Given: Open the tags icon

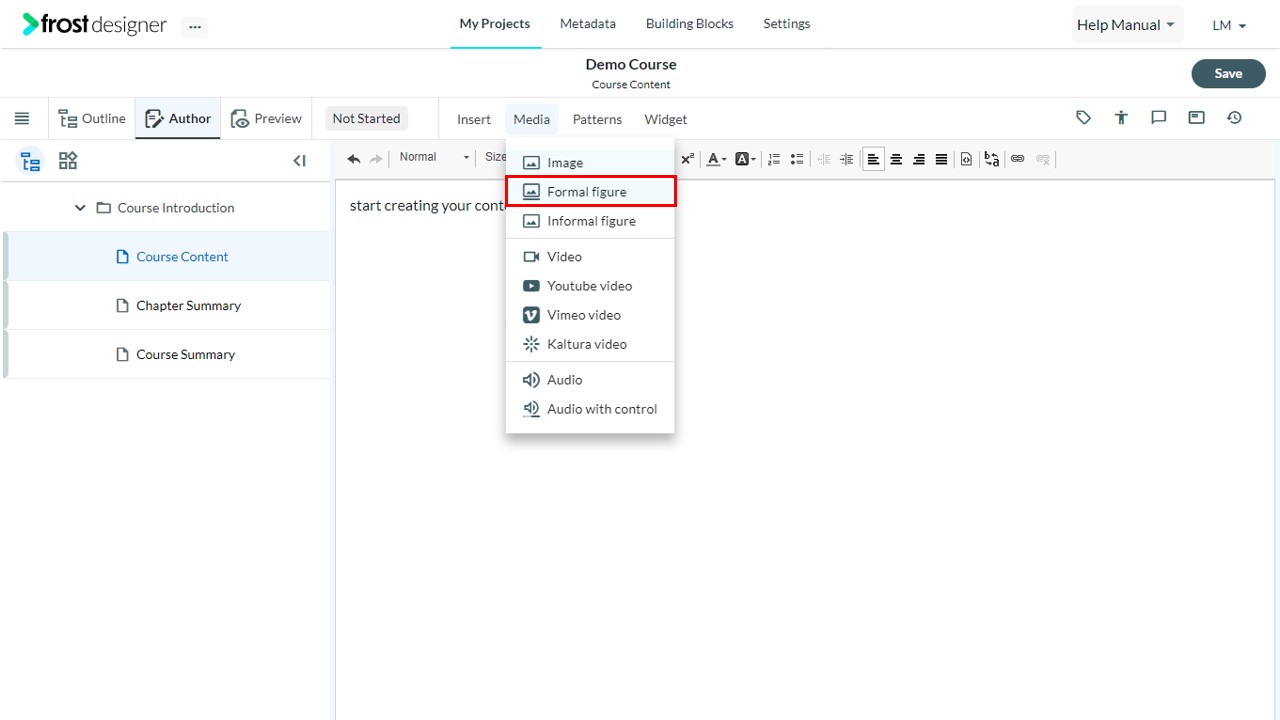Looking at the screenshot, I should [1084, 118].
